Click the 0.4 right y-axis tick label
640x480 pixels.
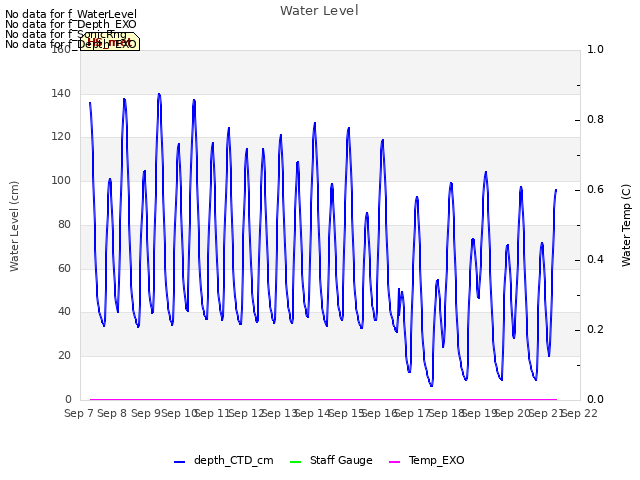click(x=595, y=260)
